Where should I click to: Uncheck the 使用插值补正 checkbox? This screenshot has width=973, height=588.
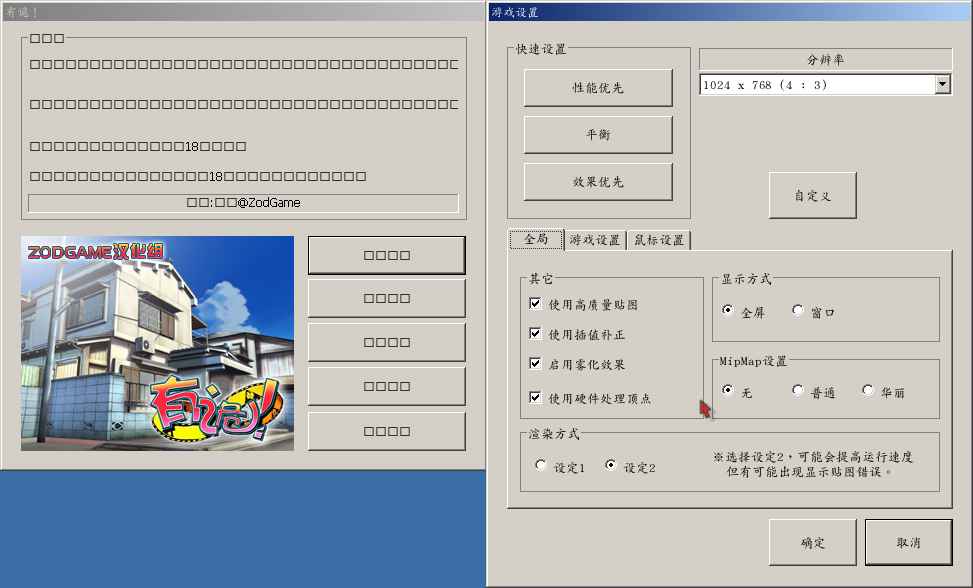[x=535, y=333]
